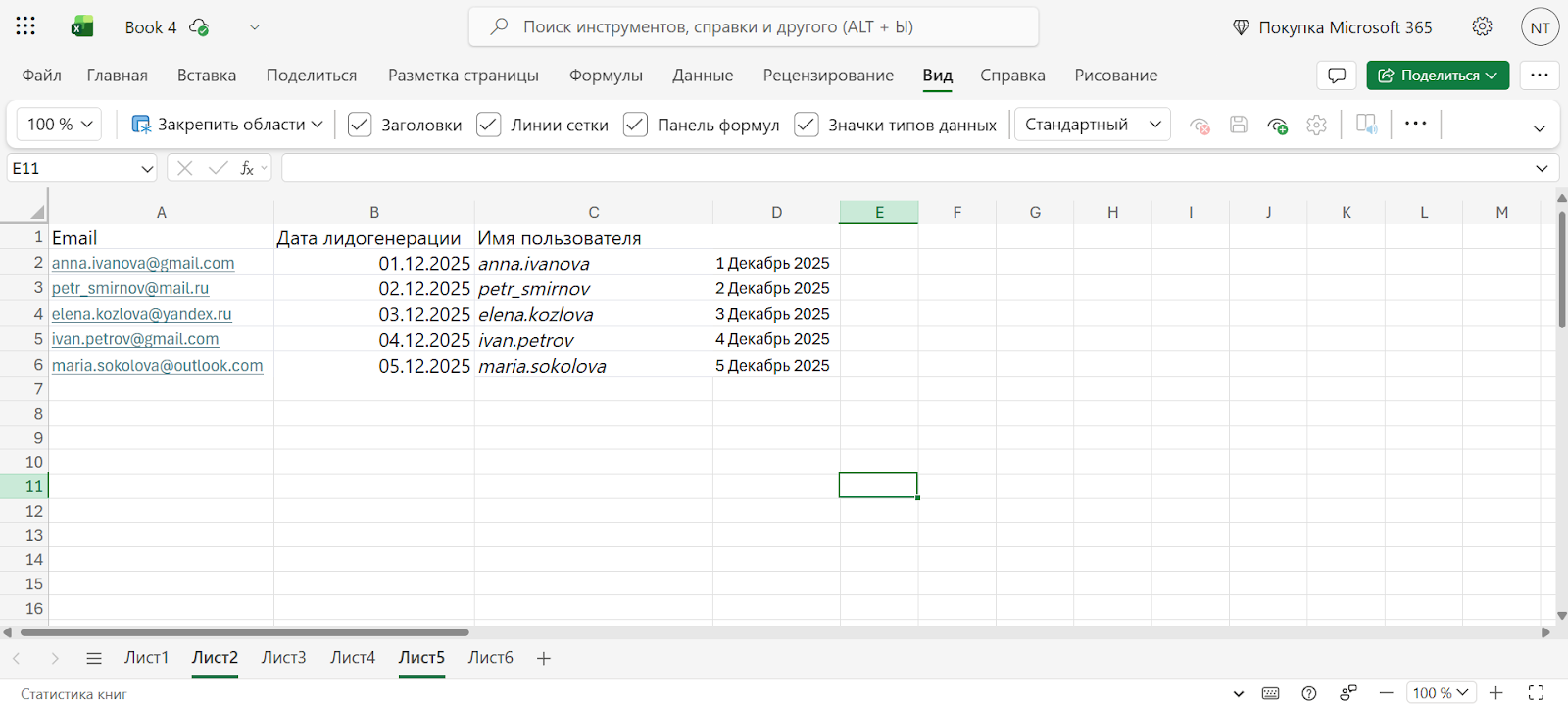1568x705 pixels.
Task: Click the insert function fx icon
Action: [x=248, y=169]
